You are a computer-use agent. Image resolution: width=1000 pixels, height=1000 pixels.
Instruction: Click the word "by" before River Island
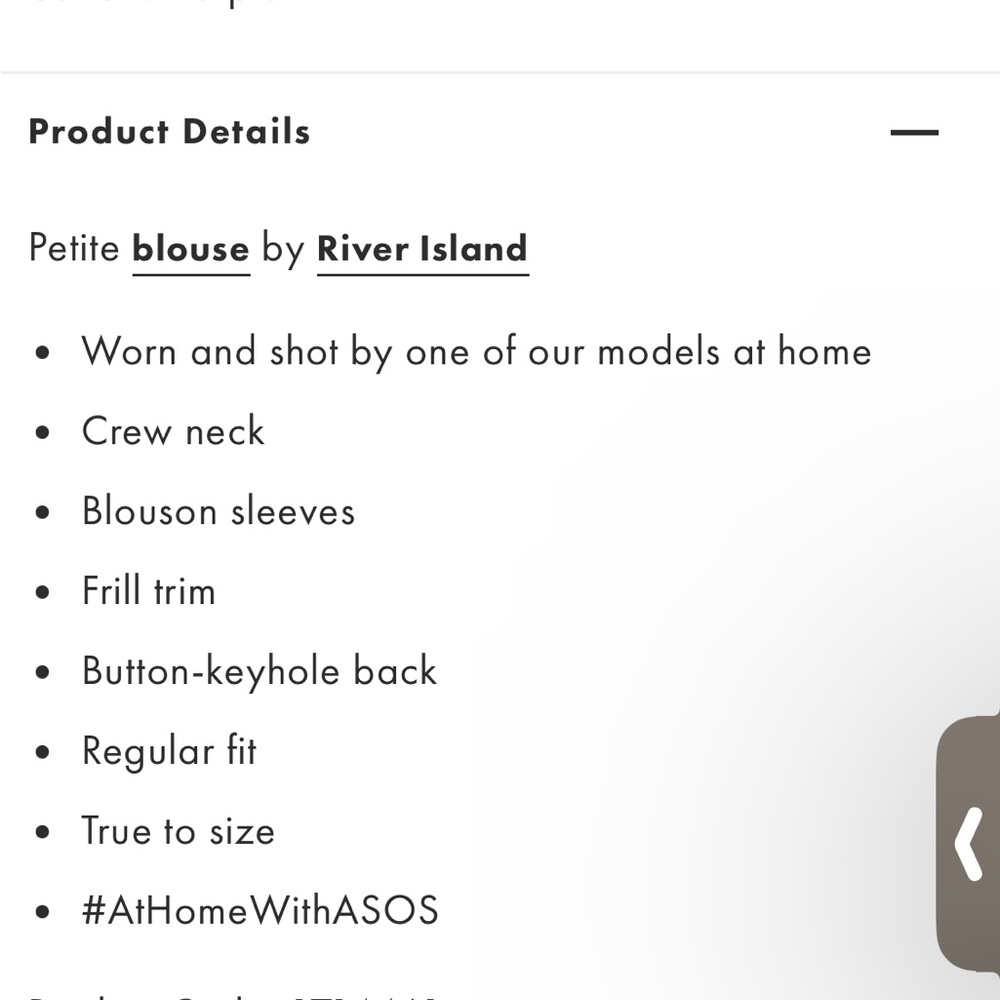283,250
